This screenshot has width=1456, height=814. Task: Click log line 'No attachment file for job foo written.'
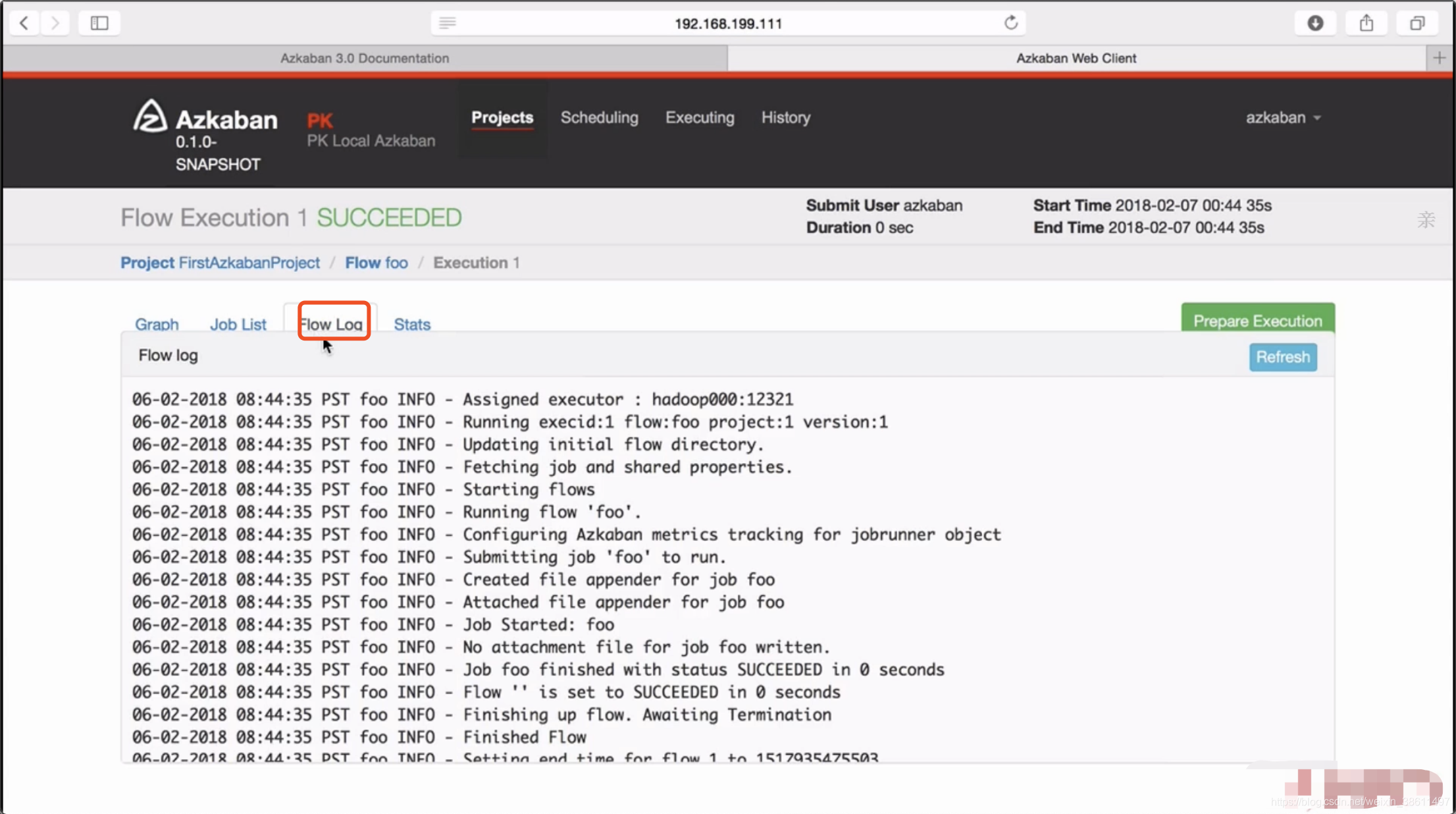pos(481,647)
